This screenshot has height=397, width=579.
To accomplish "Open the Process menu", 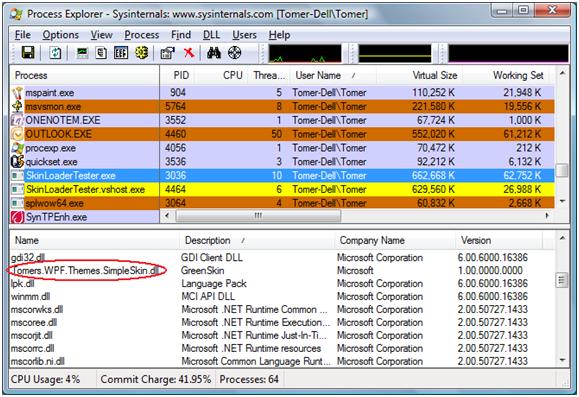I will coord(141,35).
